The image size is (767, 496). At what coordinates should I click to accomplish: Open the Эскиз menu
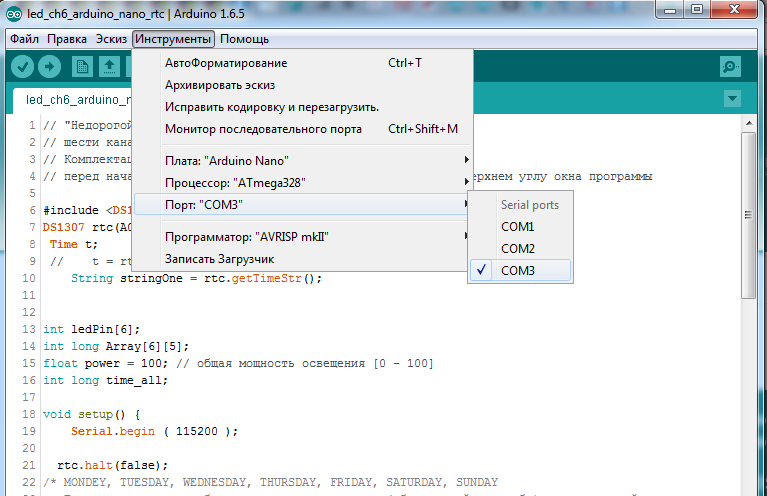111,39
